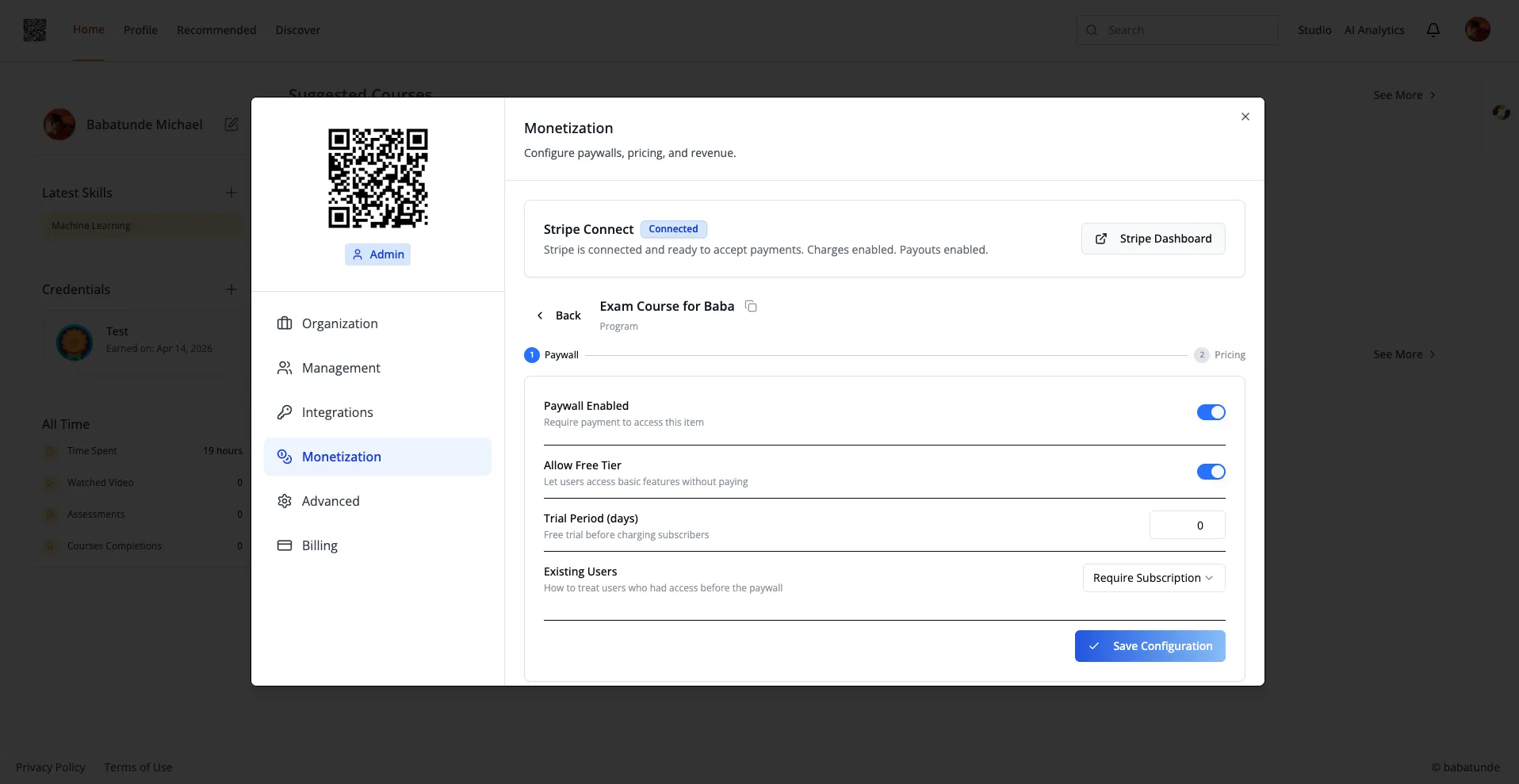
Task: Click the Management people icon
Action: [x=285, y=368]
